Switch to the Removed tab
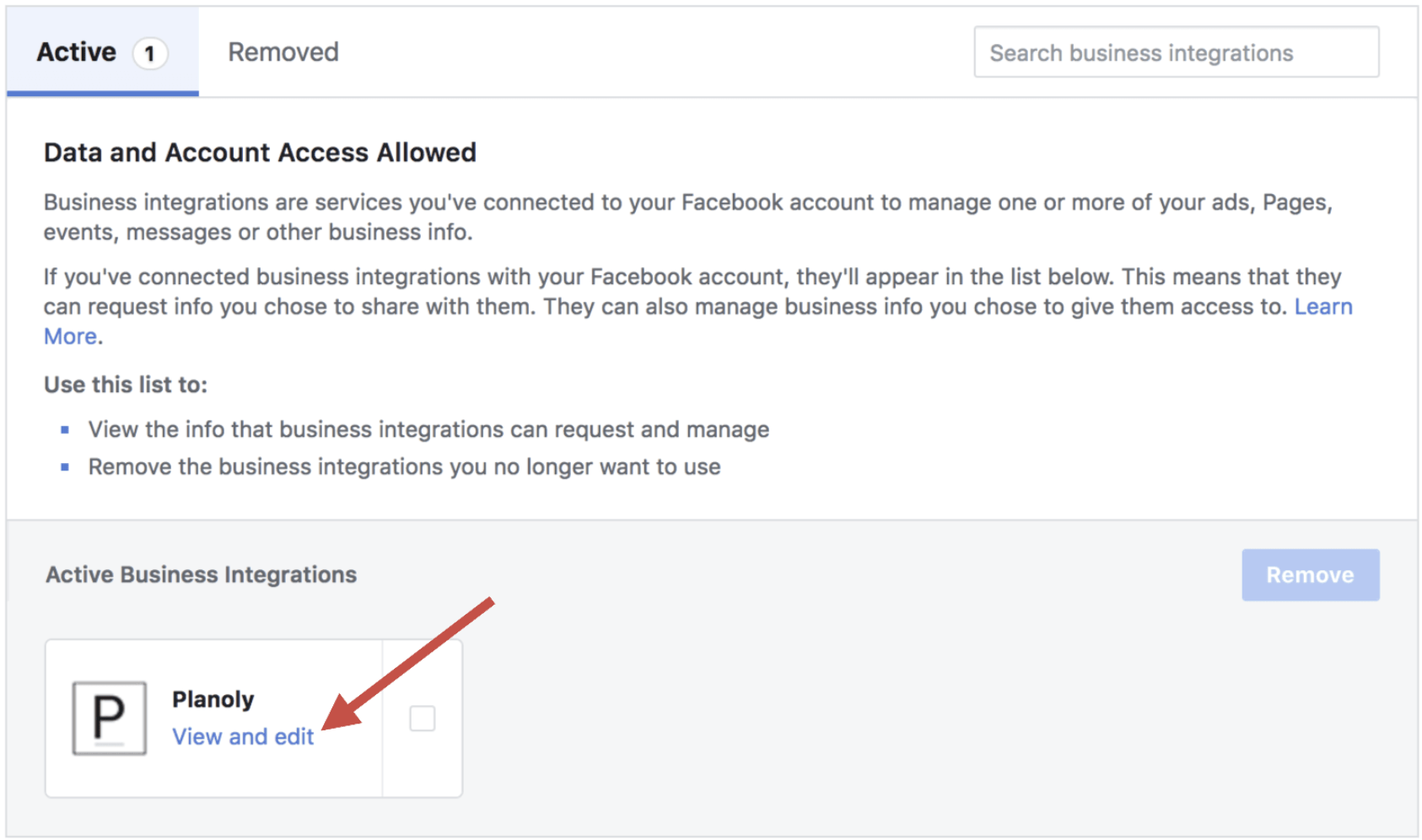 point(283,52)
